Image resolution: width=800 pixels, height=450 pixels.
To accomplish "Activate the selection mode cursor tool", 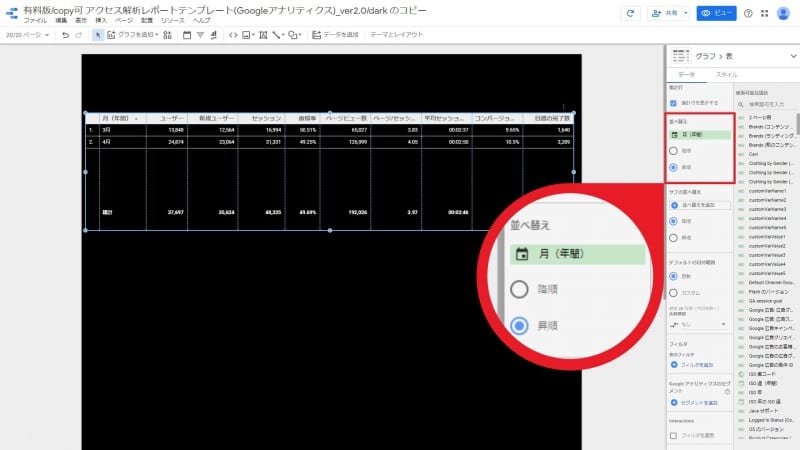I will pyautogui.click(x=98, y=34).
